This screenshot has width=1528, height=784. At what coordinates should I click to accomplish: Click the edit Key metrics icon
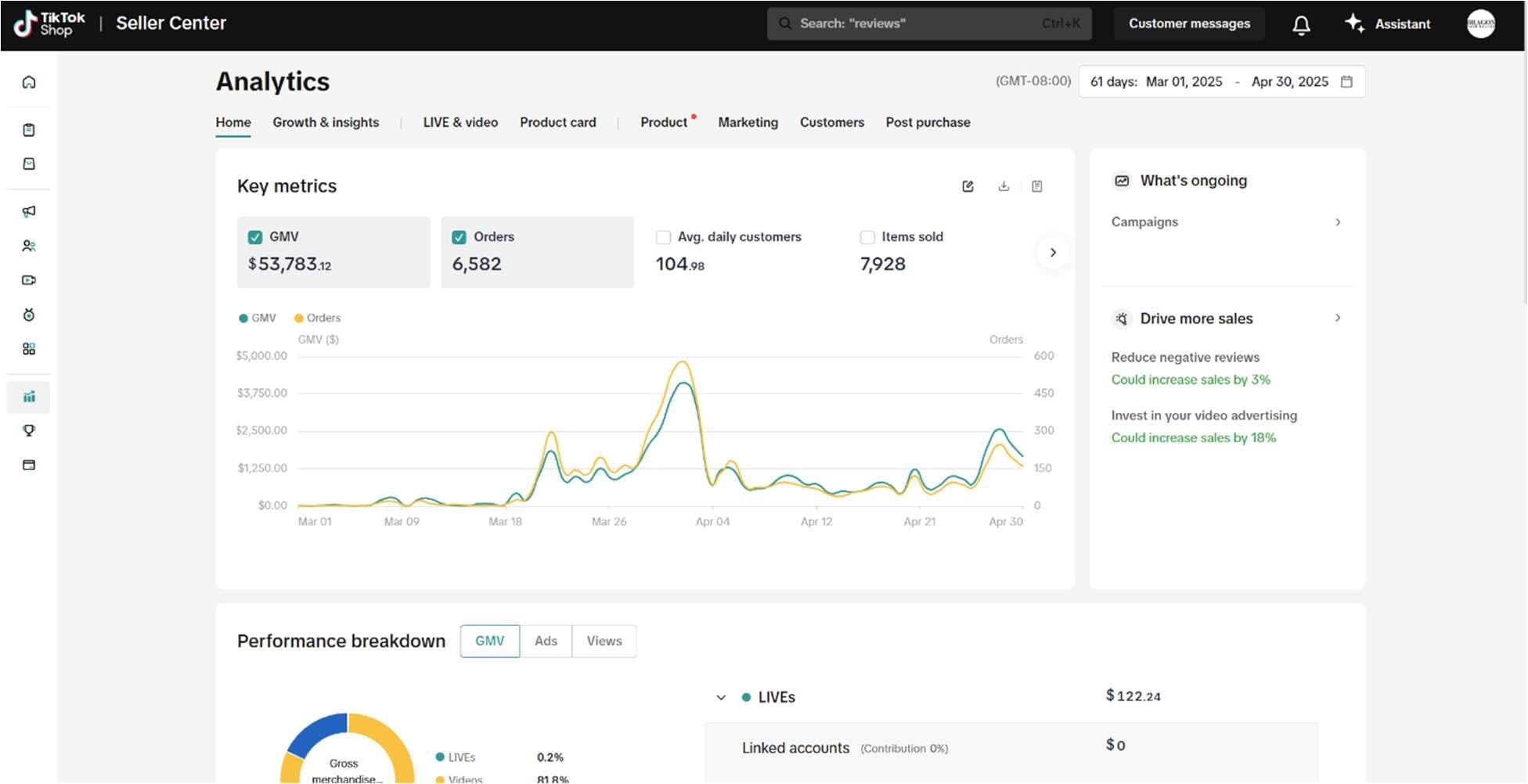(x=968, y=186)
